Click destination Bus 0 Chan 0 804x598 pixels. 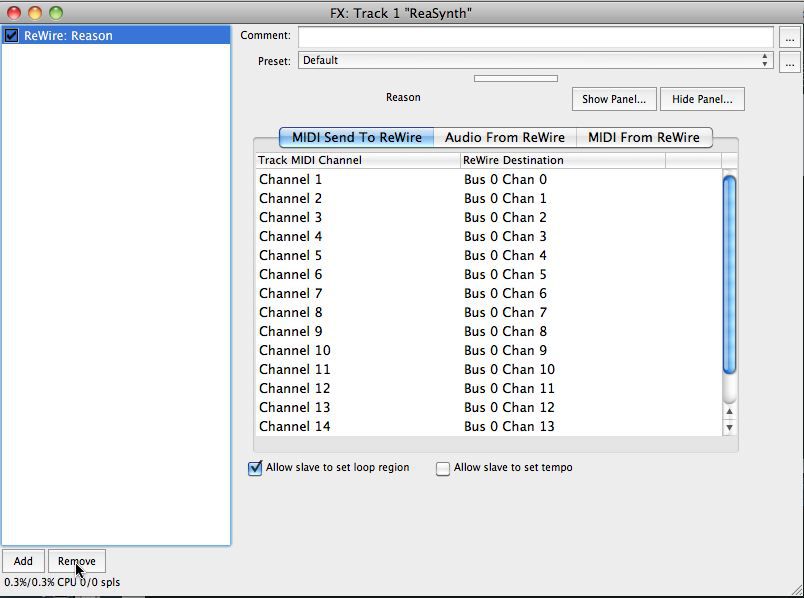[506, 180]
